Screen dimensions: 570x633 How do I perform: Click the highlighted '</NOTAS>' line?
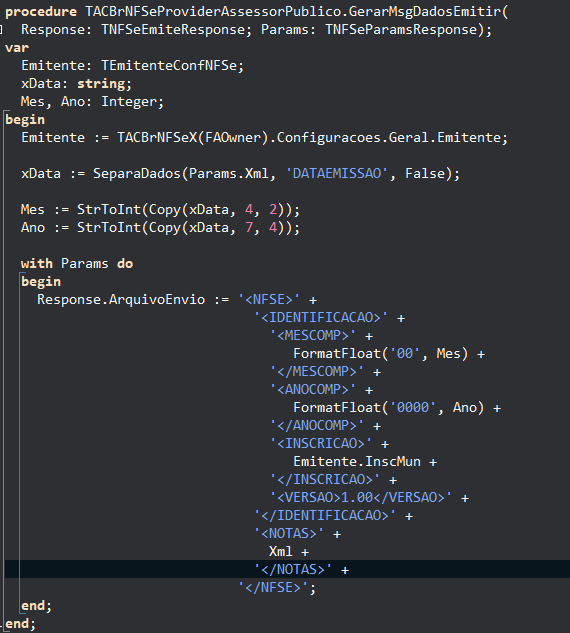click(287, 569)
